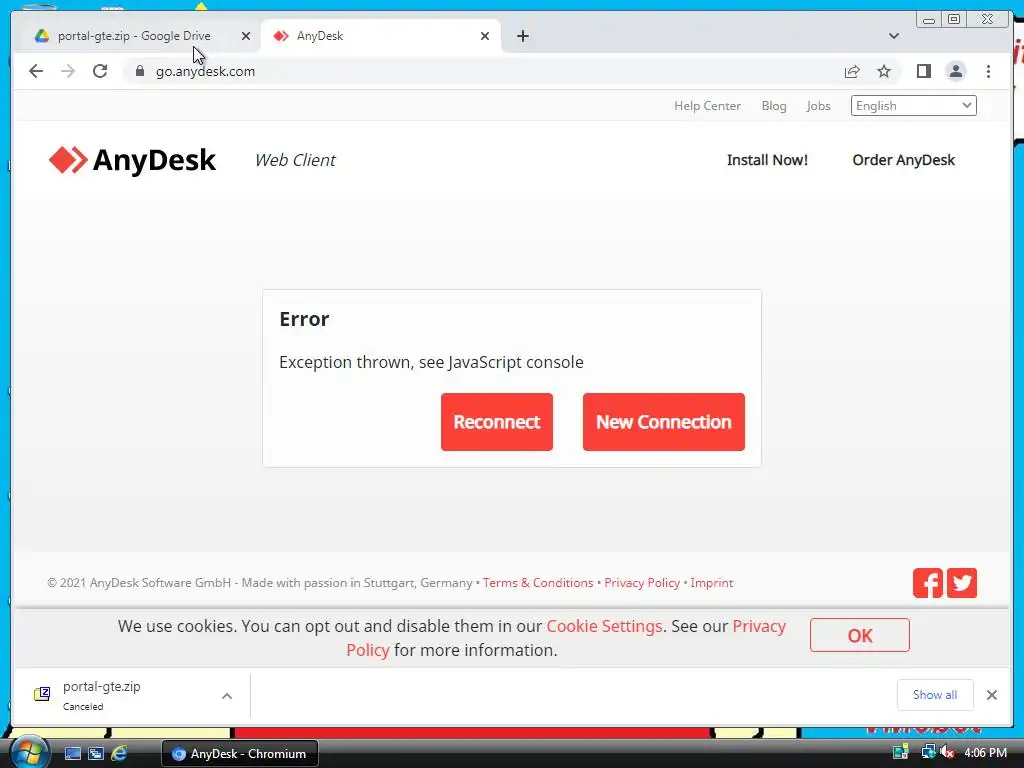
Task: Close the AnyDesk tab
Action: point(485,36)
